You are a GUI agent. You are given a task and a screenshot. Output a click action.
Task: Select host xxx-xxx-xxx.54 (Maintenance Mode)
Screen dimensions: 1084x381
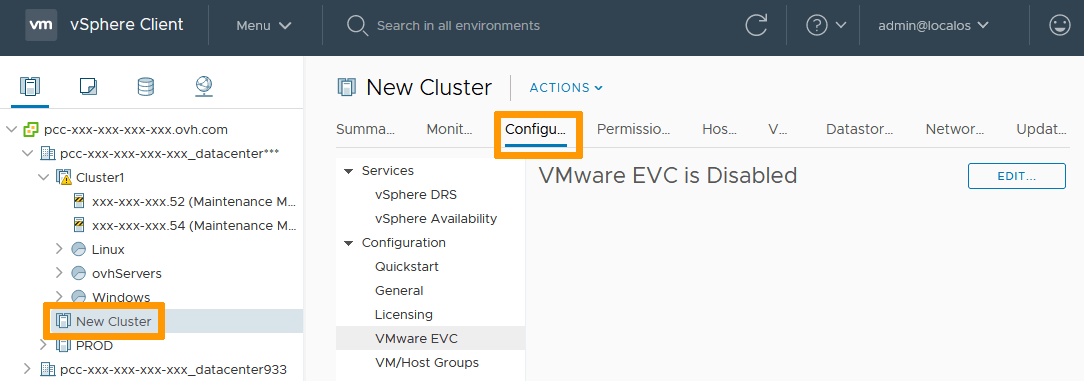click(194, 225)
